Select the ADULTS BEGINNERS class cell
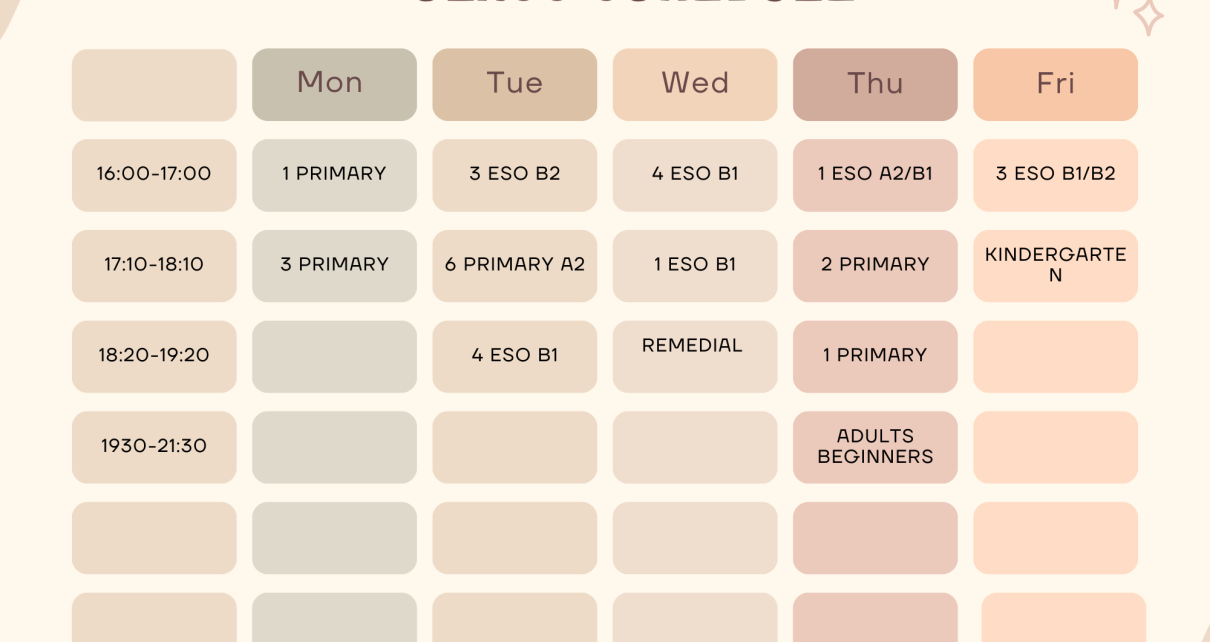This screenshot has width=1210, height=642. pyautogui.click(x=875, y=447)
